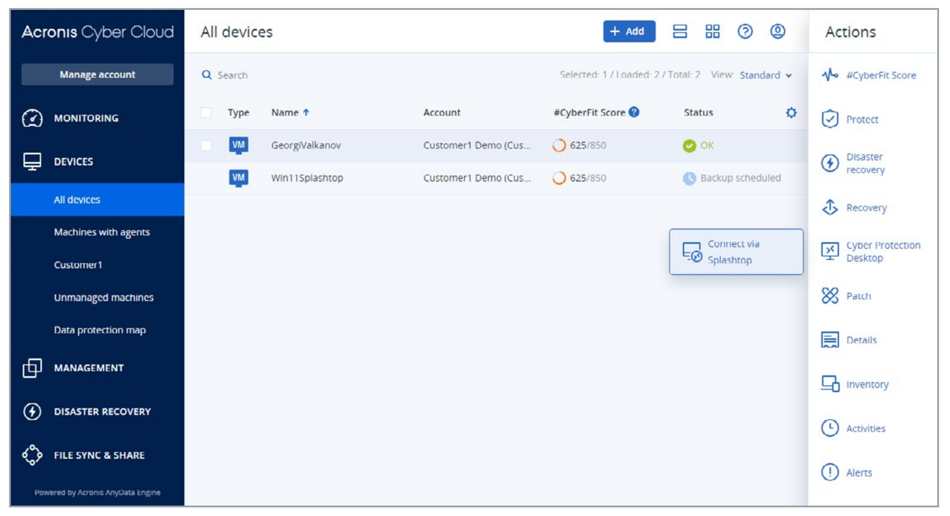Click the VM icon for GeorgiValkanov
Image resolution: width=950 pixels, height=516 pixels.
(x=238, y=145)
